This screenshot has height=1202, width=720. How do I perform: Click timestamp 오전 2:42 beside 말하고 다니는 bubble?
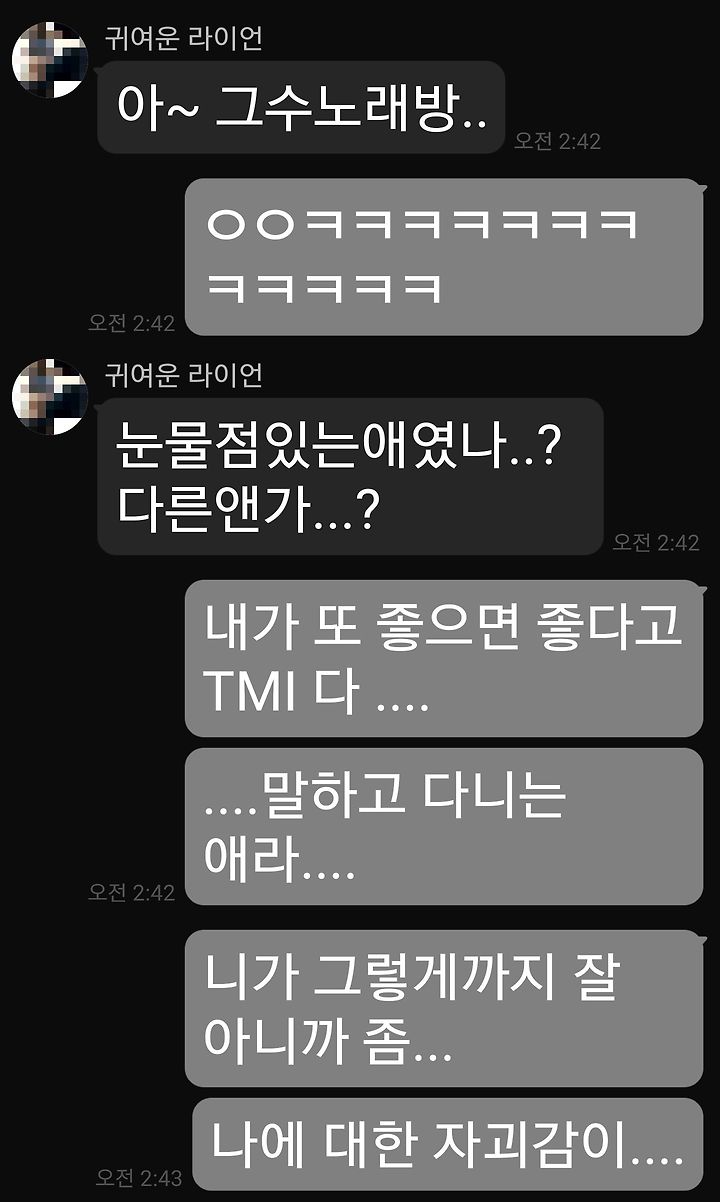point(131,892)
